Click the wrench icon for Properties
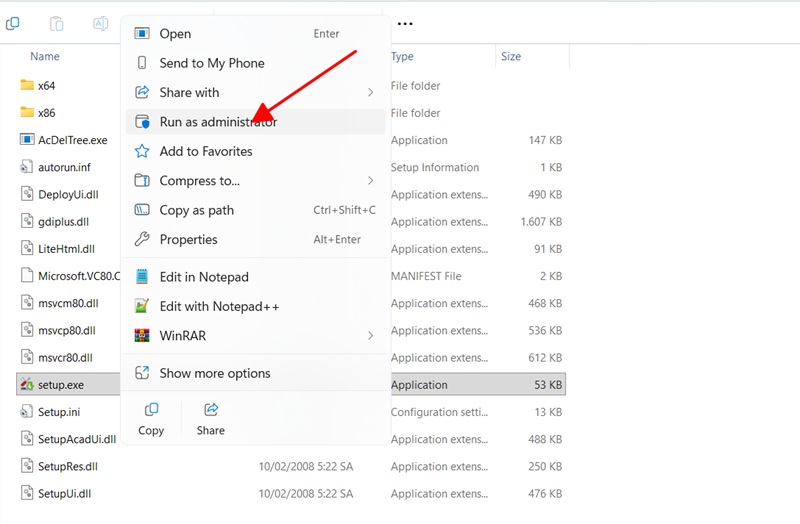The image size is (800, 524). pyautogui.click(x=142, y=239)
